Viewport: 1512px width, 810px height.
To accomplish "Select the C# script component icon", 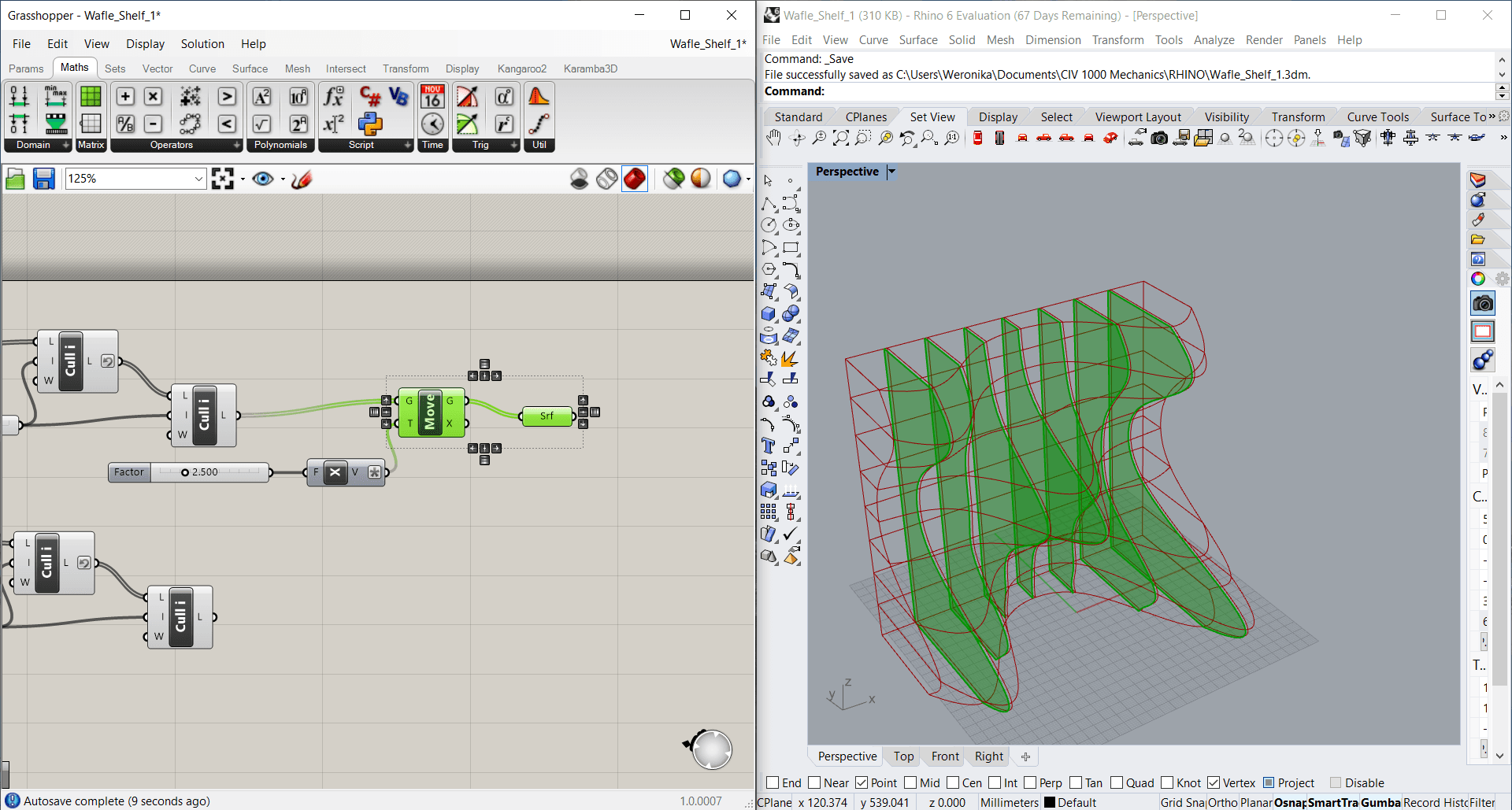I will [x=369, y=96].
